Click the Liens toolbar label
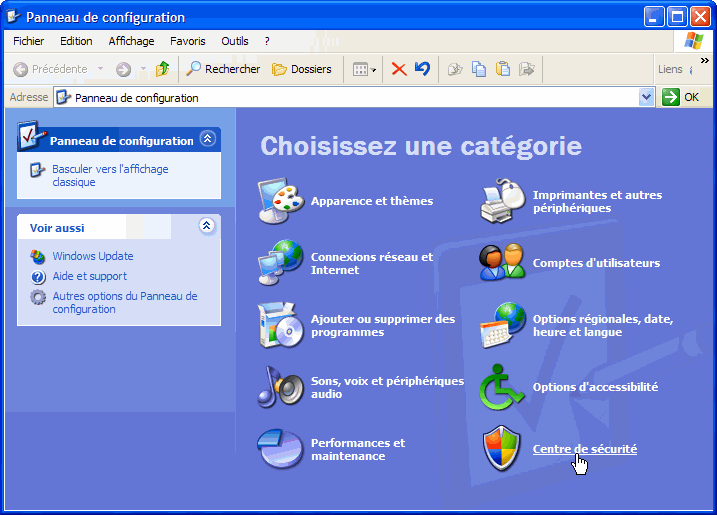 [670, 69]
